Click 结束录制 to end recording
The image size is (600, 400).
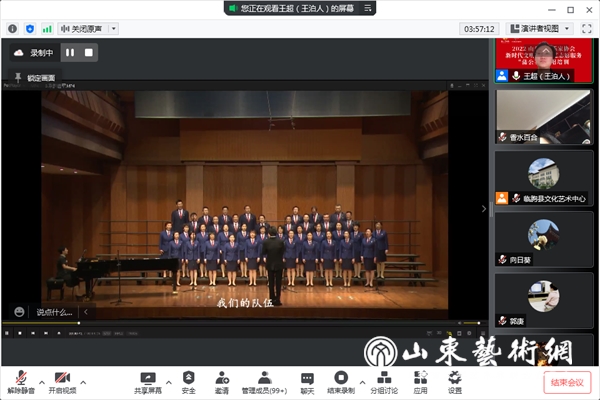[x=341, y=382]
